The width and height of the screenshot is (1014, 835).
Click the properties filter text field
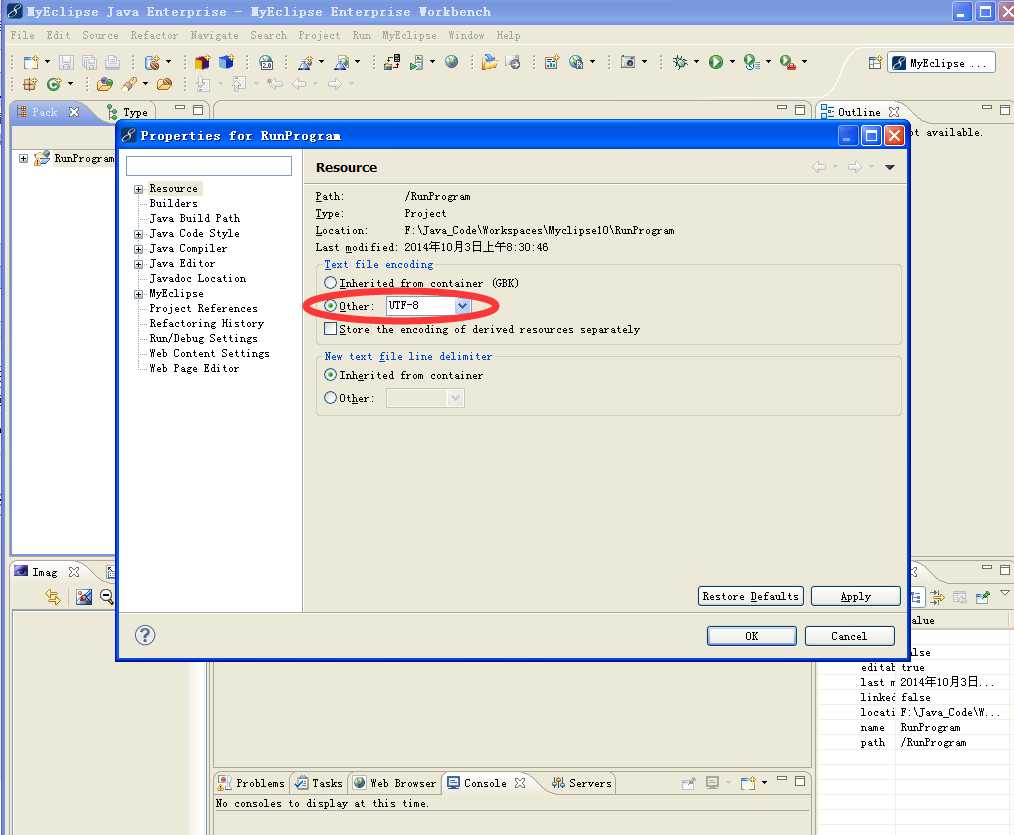pyautogui.click(x=209, y=166)
